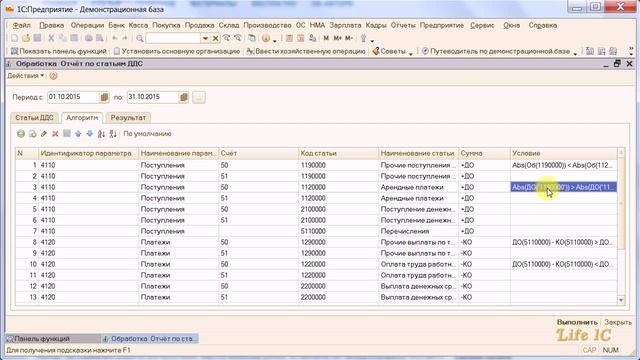Click the ellipsis period selection button
This screenshot has height=360, width=640.
click(199, 97)
